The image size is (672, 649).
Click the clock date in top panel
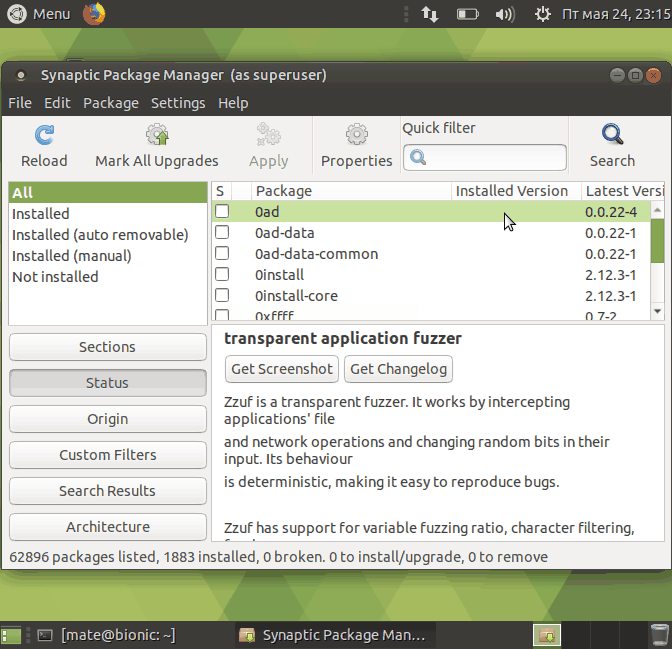pyautogui.click(x=616, y=14)
